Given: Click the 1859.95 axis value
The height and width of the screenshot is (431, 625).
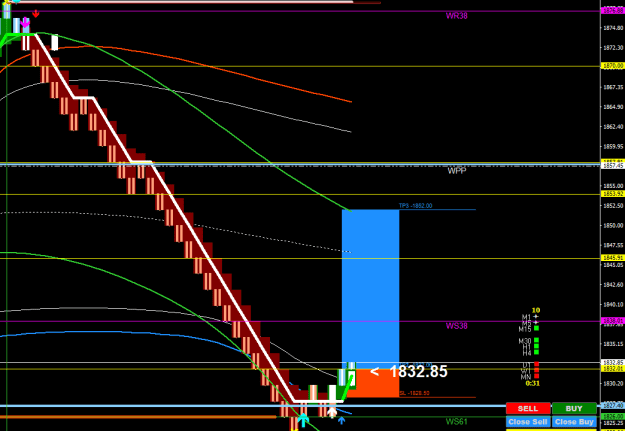Looking at the screenshot, I should coord(613,146).
